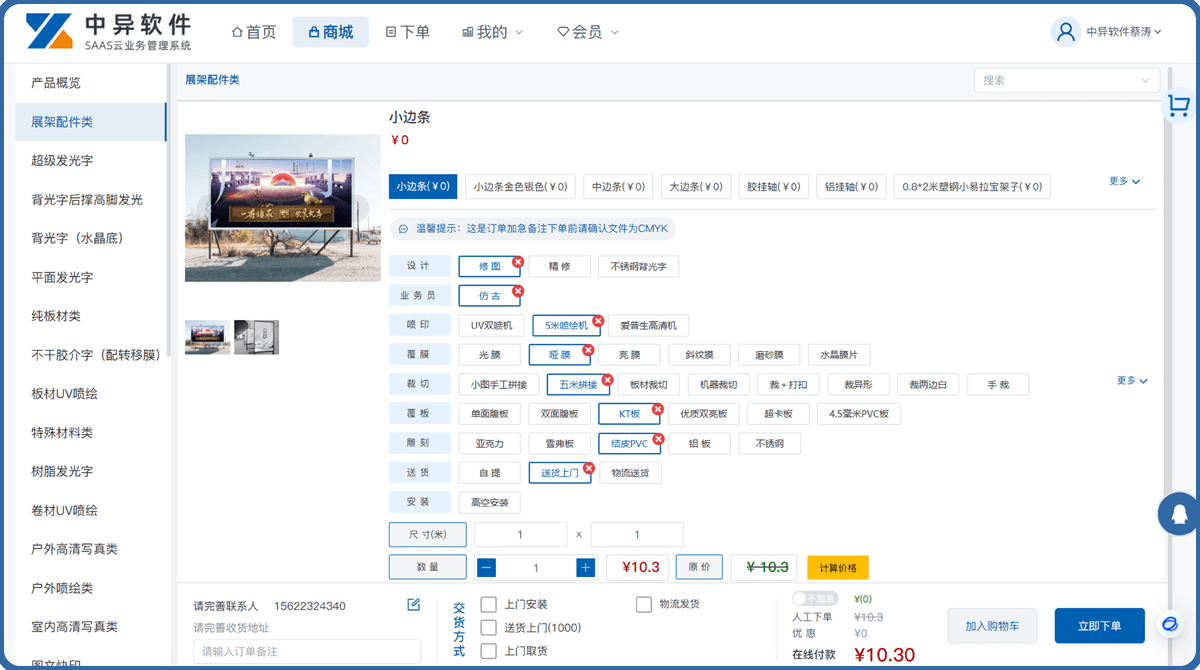Open the 下单 tab
This screenshot has width=1200, height=670.
click(x=408, y=32)
